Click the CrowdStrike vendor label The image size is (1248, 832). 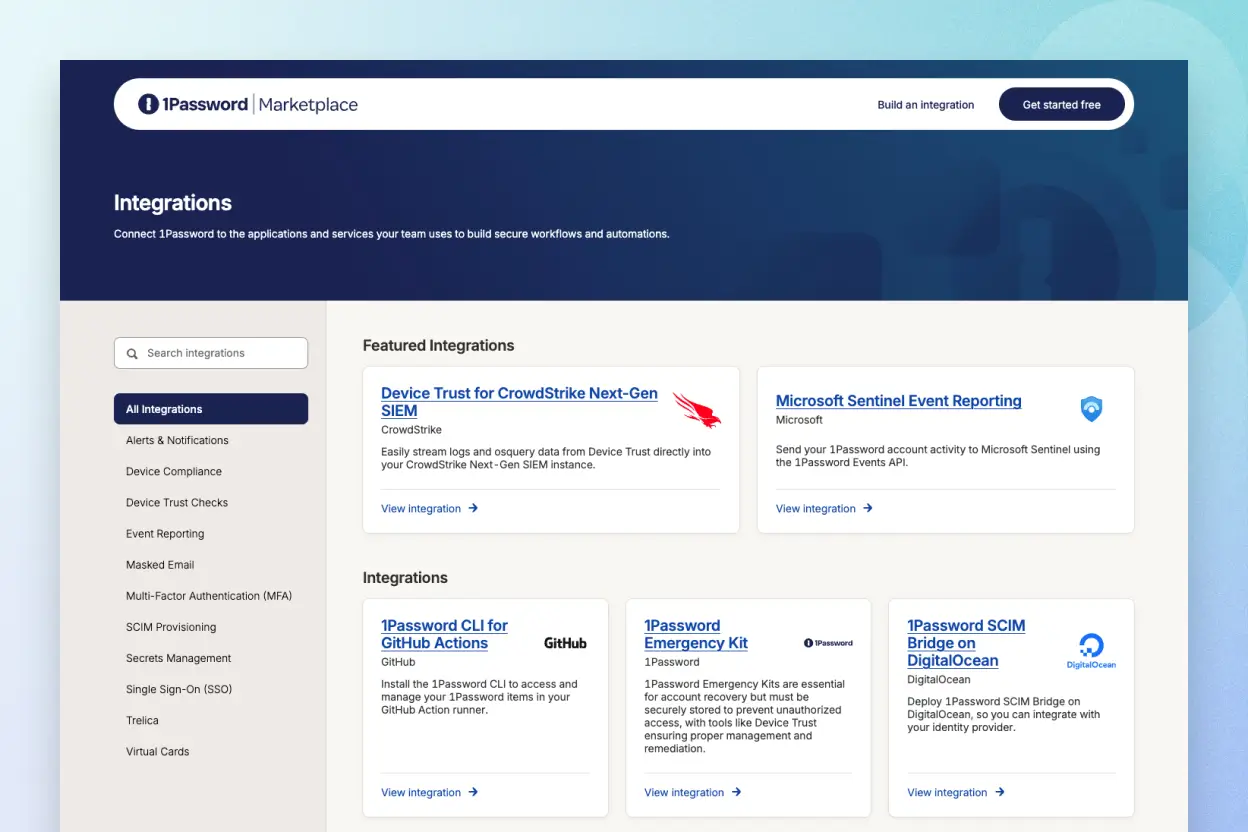point(411,430)
